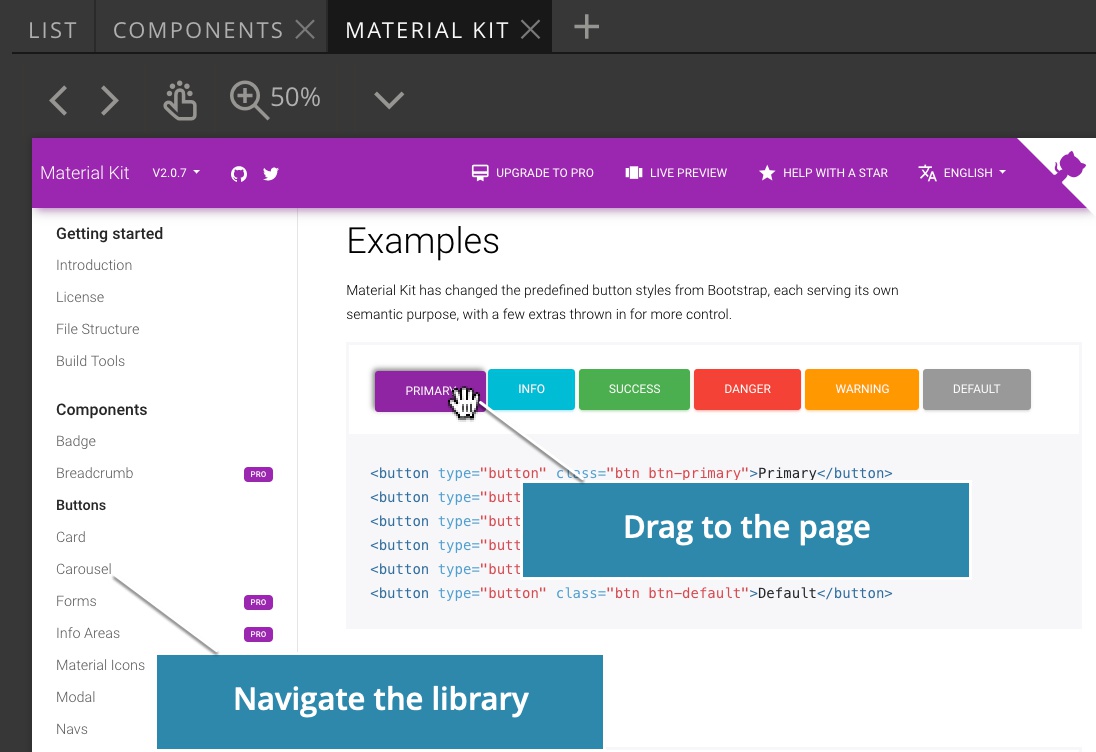Close the Material Kit tab
Image resolution: width=1096 pixels, height=752 pixels.
(531, 29)
